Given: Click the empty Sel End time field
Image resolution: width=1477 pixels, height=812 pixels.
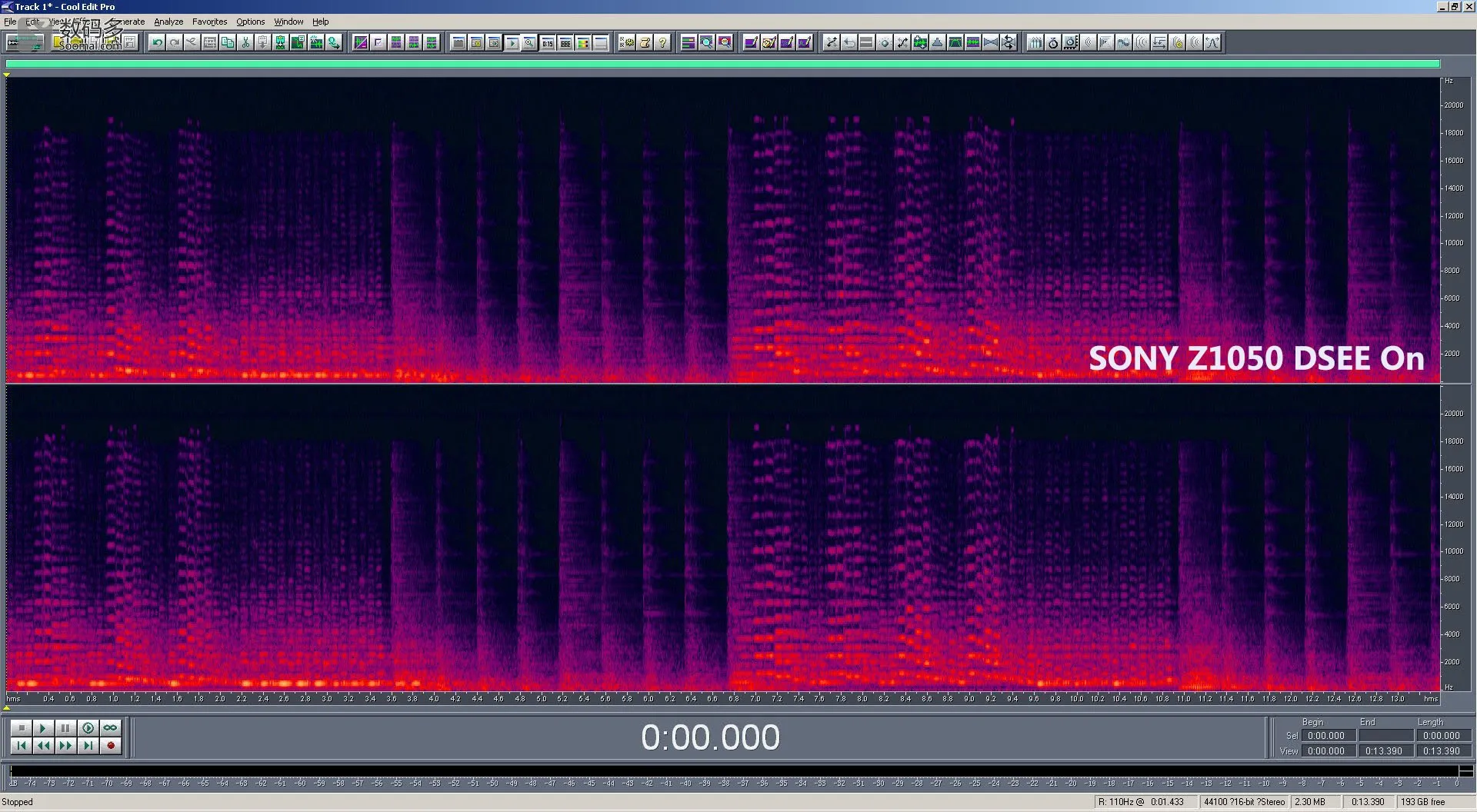Looking at the screenshot, I should [1385, 736].
